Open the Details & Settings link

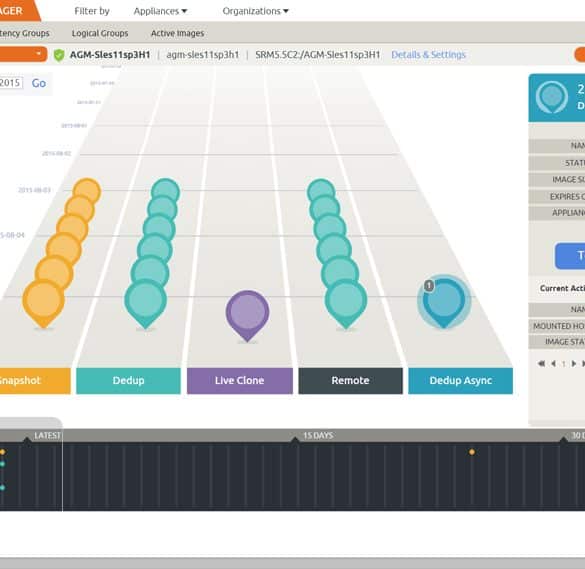428,55
